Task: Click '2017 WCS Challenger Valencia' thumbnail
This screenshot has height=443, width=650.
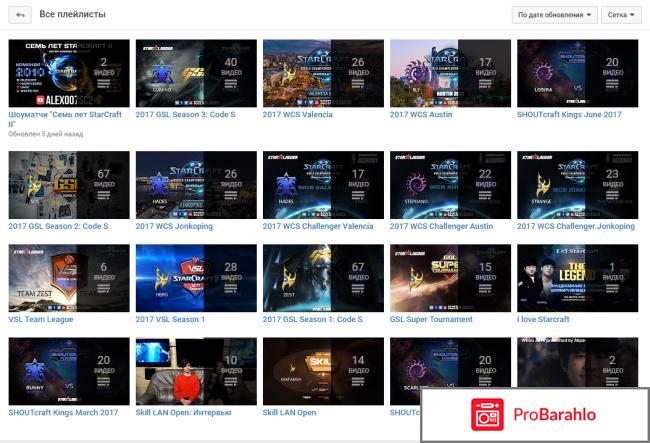Action: pos(323,184)
